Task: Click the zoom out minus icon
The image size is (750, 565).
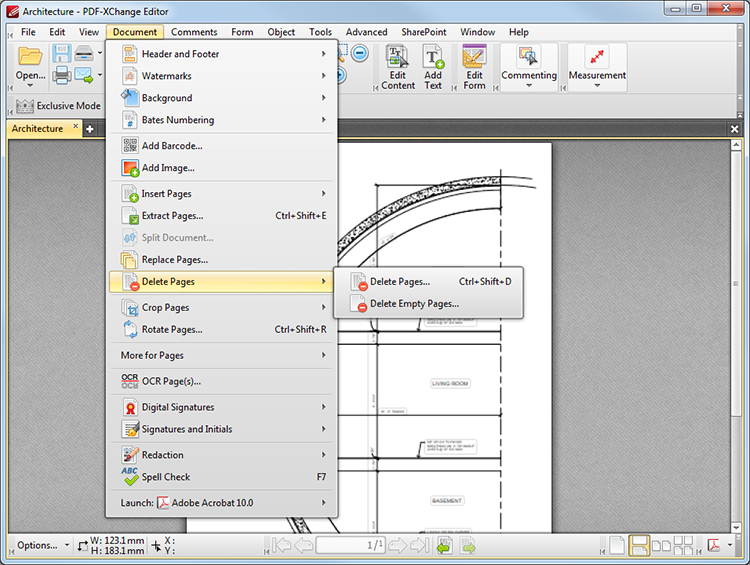Action: 360,53
